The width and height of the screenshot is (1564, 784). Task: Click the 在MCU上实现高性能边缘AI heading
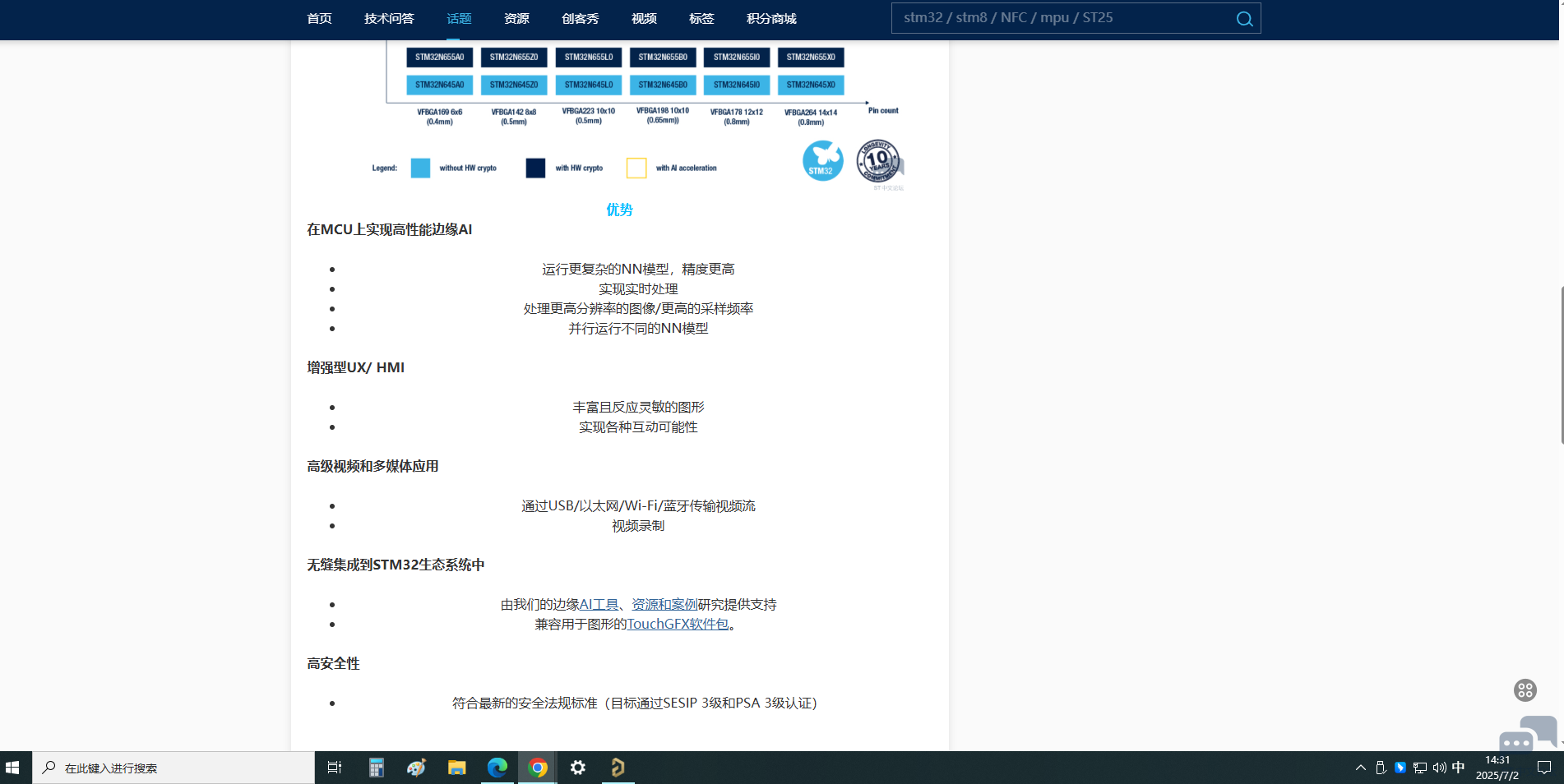point(390,229)
